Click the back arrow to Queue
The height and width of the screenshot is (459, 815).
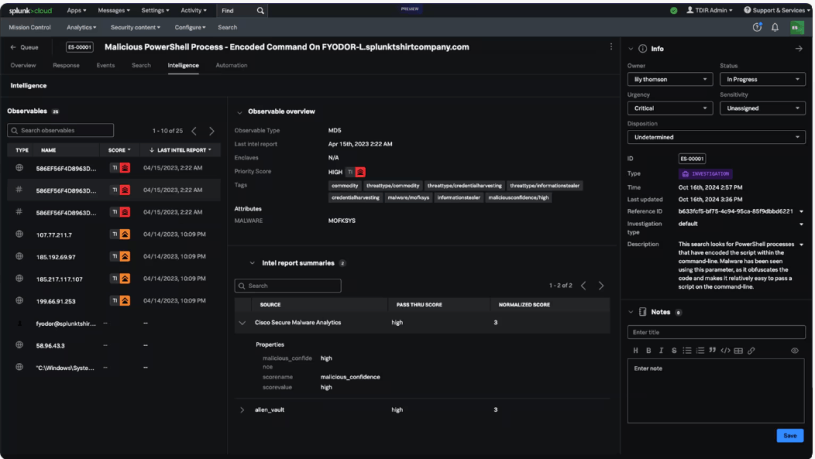[14, 47]
